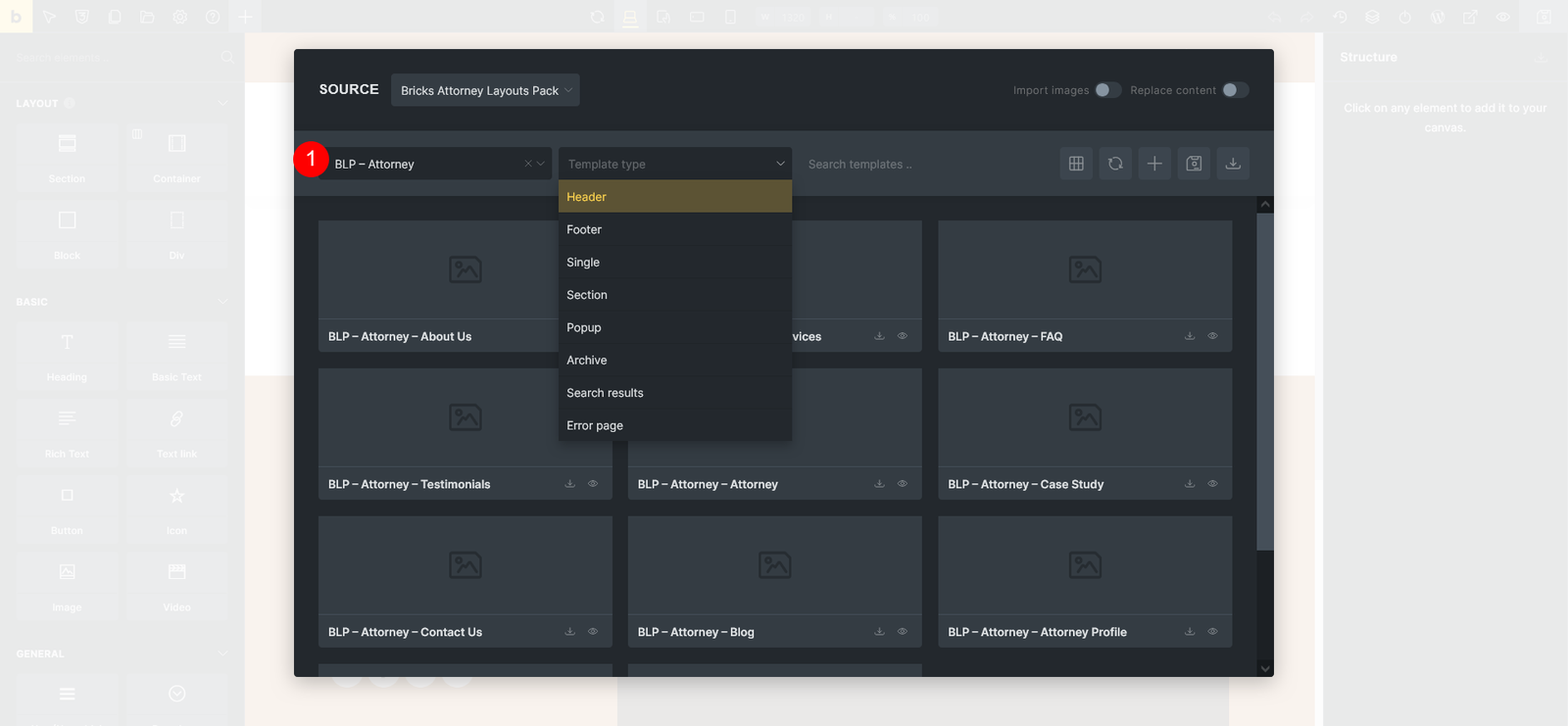1568x726 pixels.
Task: Expand the BLP – Attorney select chevron
Action: click(x=541, y=164)
